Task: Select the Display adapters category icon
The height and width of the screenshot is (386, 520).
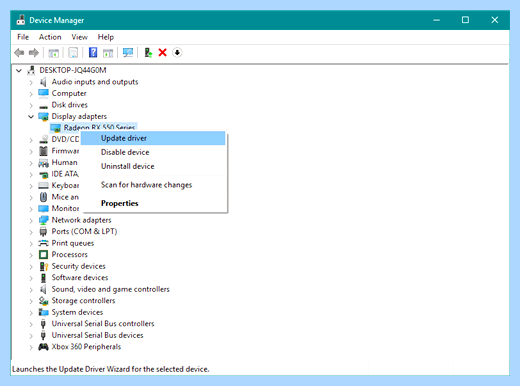Action: click(x=43, y=116)
